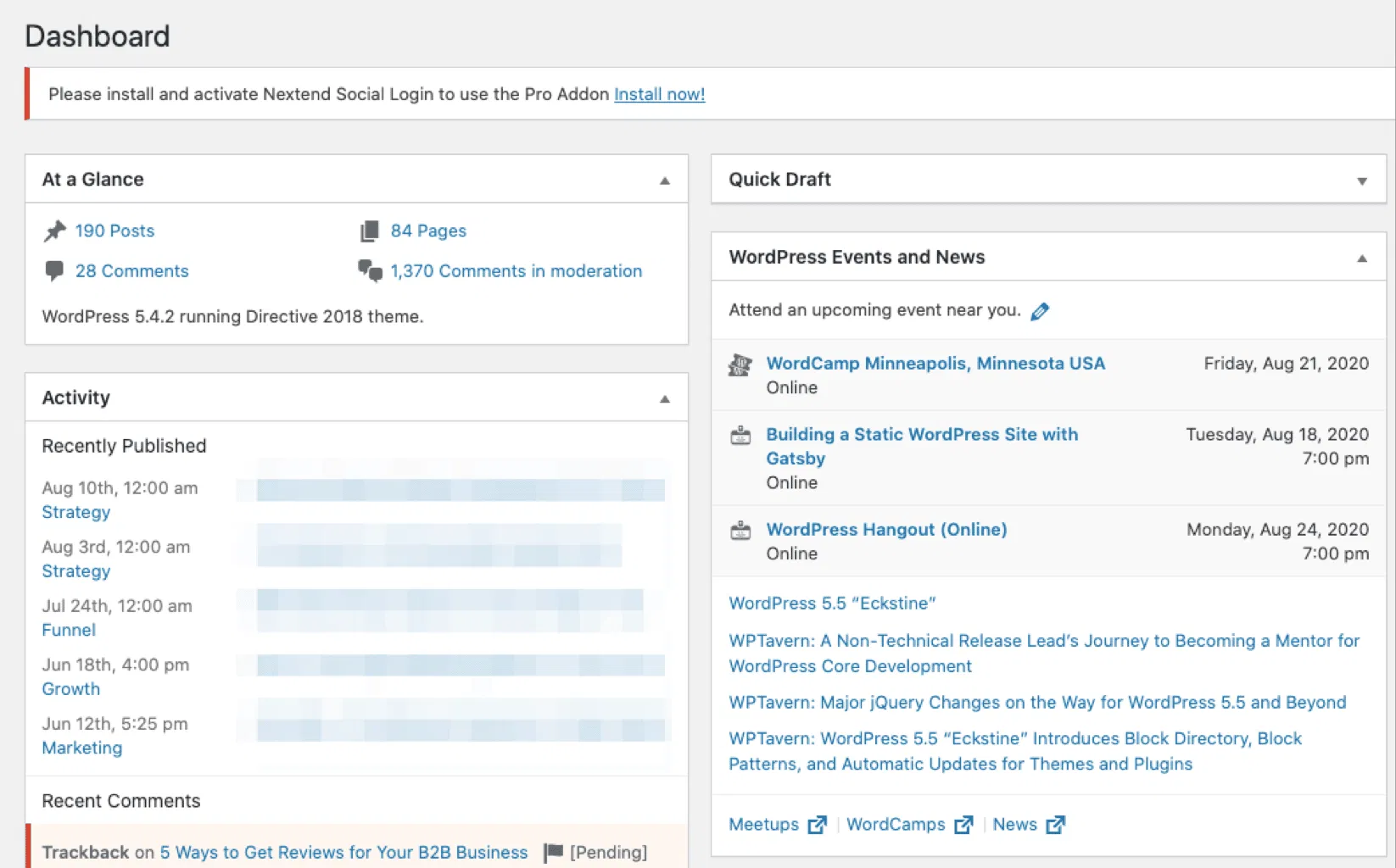Click the pushpin icon beside 190 Posts
This screenshot has height=868, width=1396.
point(55,231)
